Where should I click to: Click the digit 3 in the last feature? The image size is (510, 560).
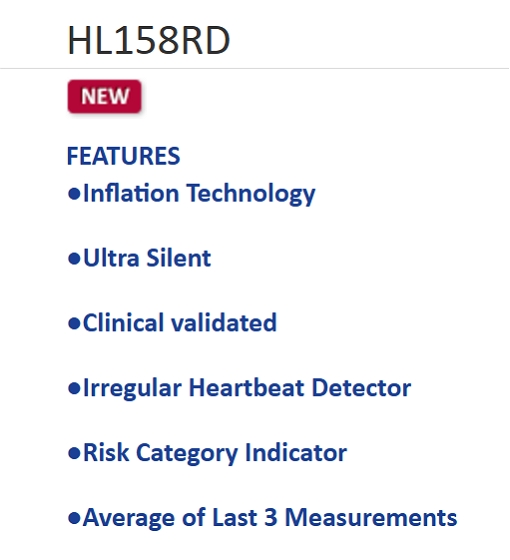point(271,518)
